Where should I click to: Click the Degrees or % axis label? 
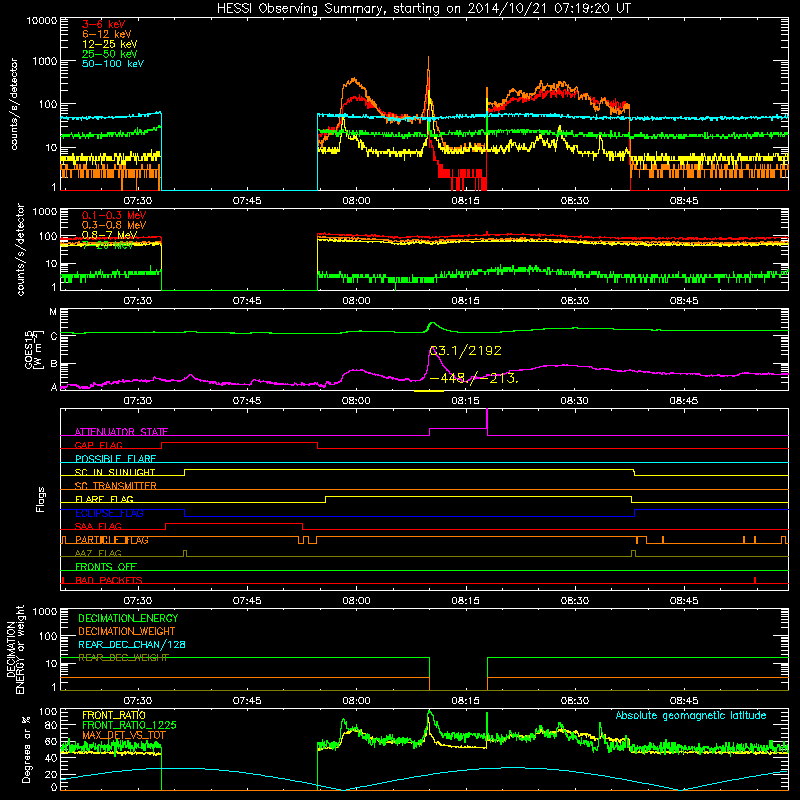pyautogui.click(x=27, y=749)
